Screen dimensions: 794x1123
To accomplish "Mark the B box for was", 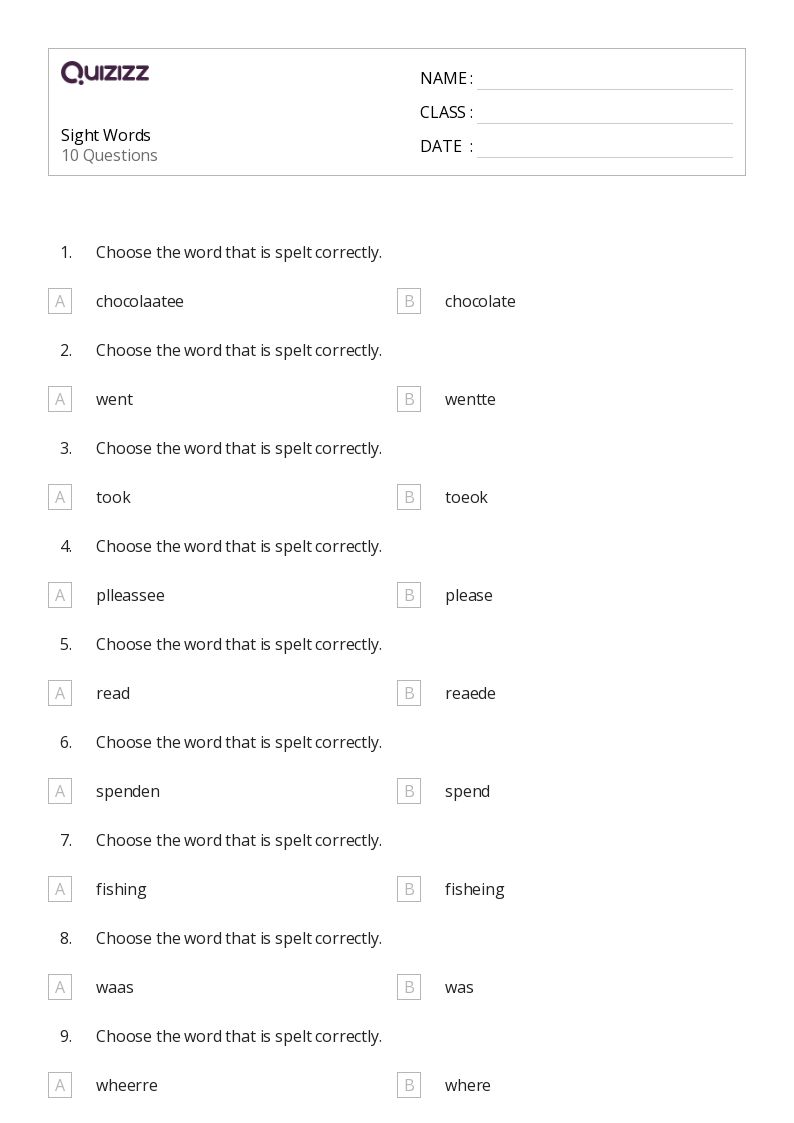I will point(409,988).
